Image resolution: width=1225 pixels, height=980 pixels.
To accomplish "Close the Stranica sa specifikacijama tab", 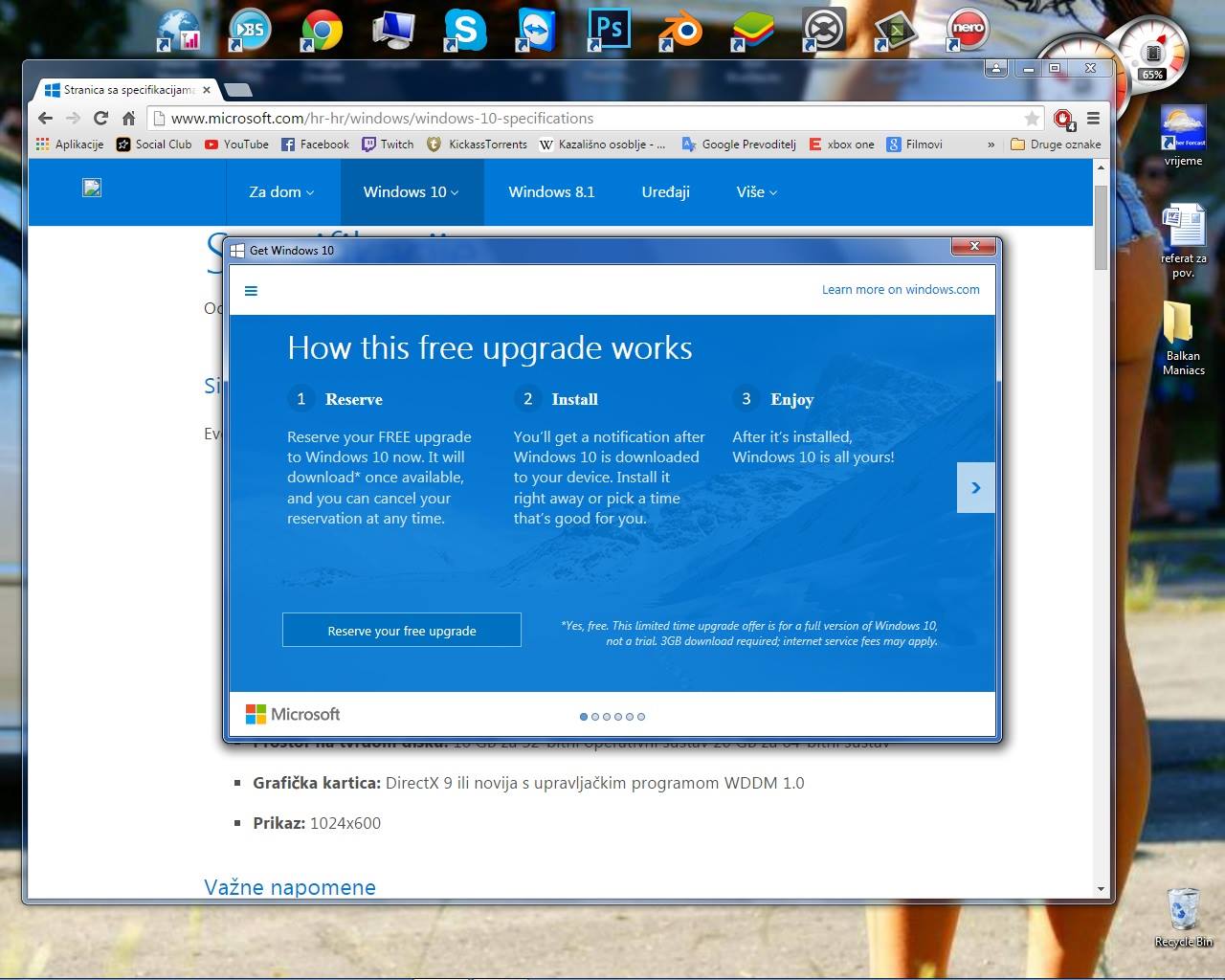I will tap(207, 90).
